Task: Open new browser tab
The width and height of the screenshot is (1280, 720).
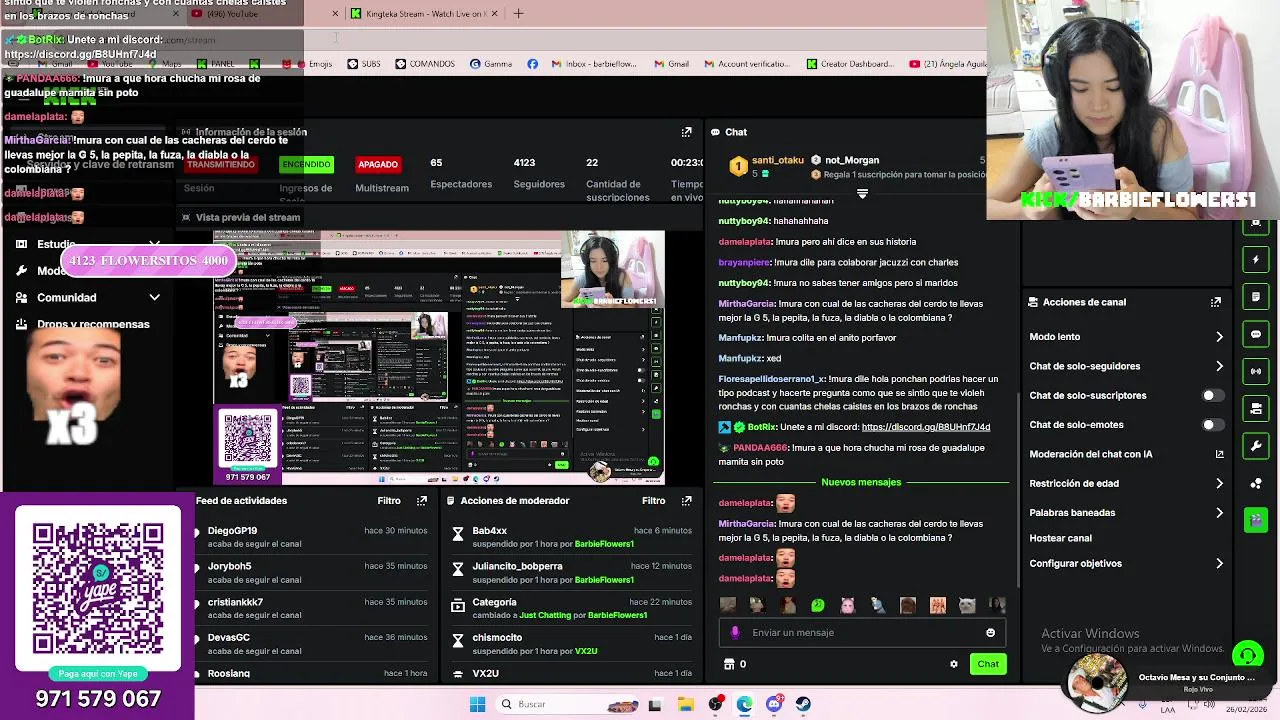Action: coord(518,13)
